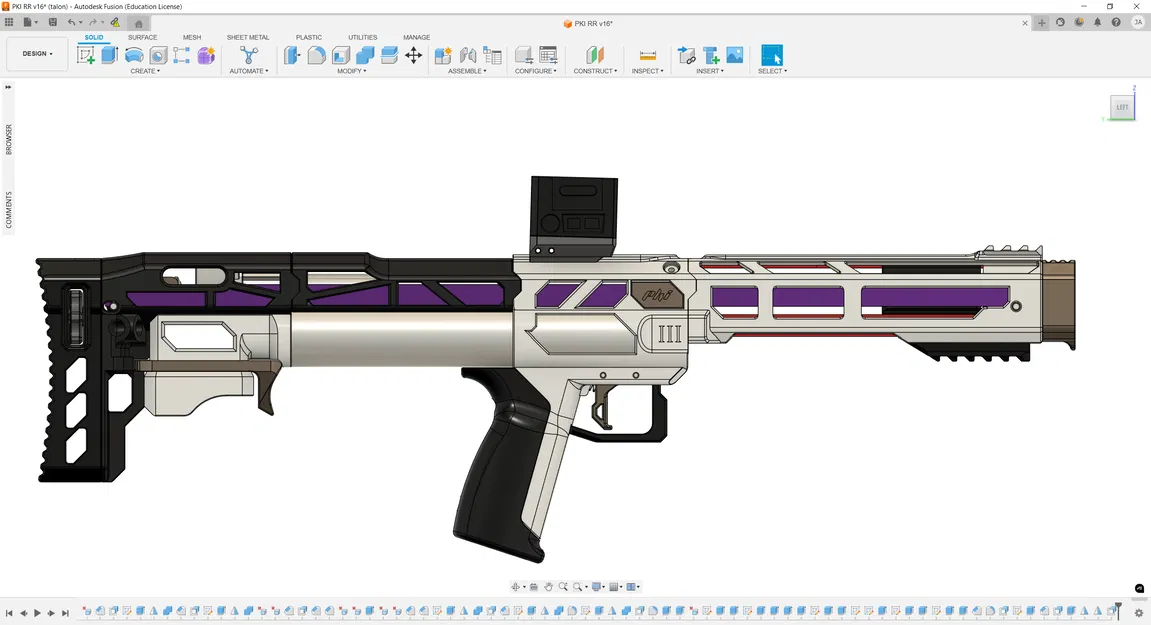The width and height of the screenshot is (1151, 625).
Task: Switch to the UTILITIES tab
Action: click(x=363, y=37)
